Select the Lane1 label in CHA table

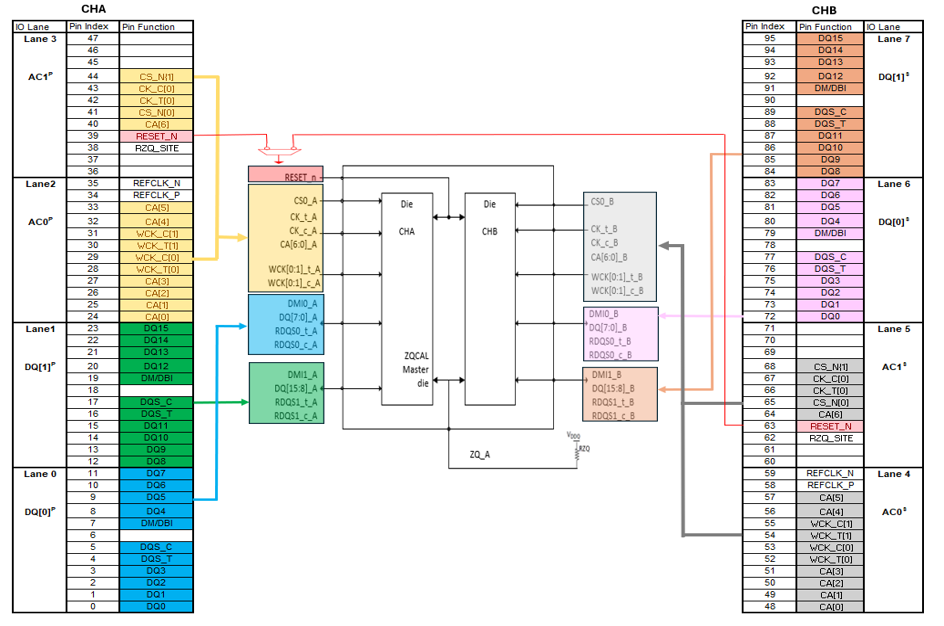click(40, 329)
